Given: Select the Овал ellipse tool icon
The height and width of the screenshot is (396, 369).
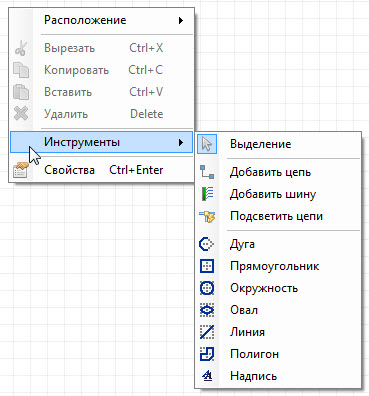Looking at the screenshot, I should [x=207, y=310].
